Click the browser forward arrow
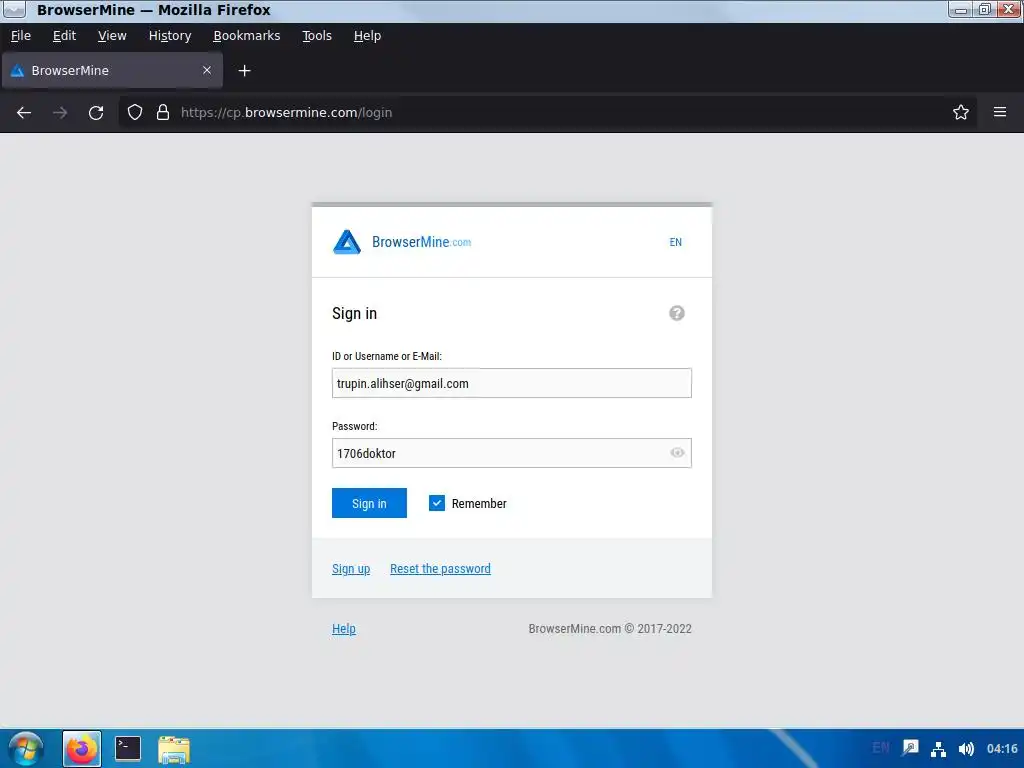The image size is (1024, 768). click(x=60, y=112)
